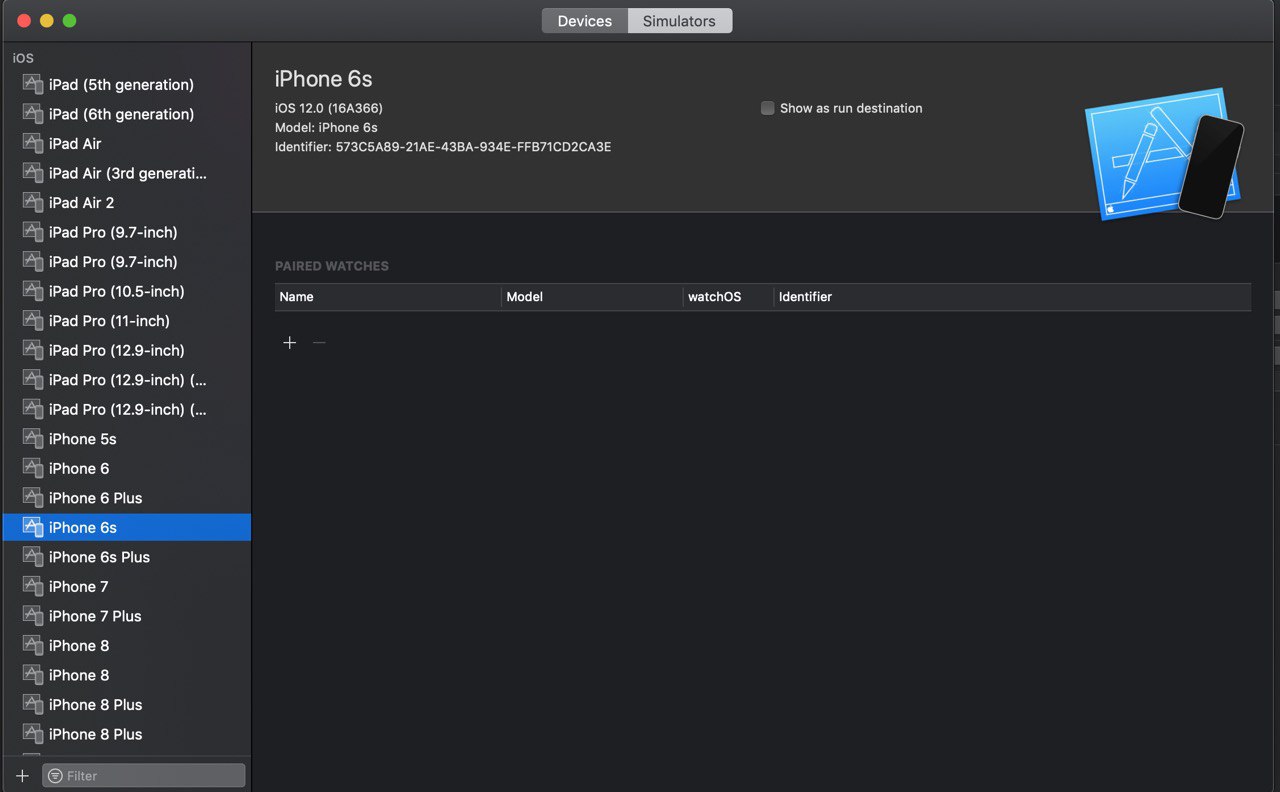Add a paired watch with plus button
Viewport: 1280px width, 792px height.
tap(290, 343)
